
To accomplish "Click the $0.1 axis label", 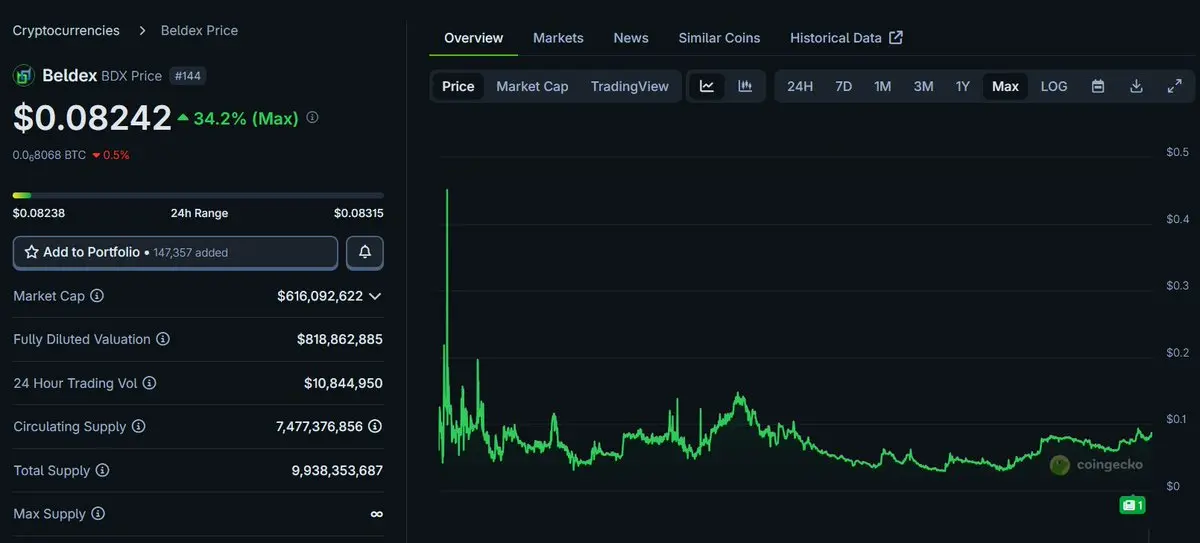I will (1177, 419).
